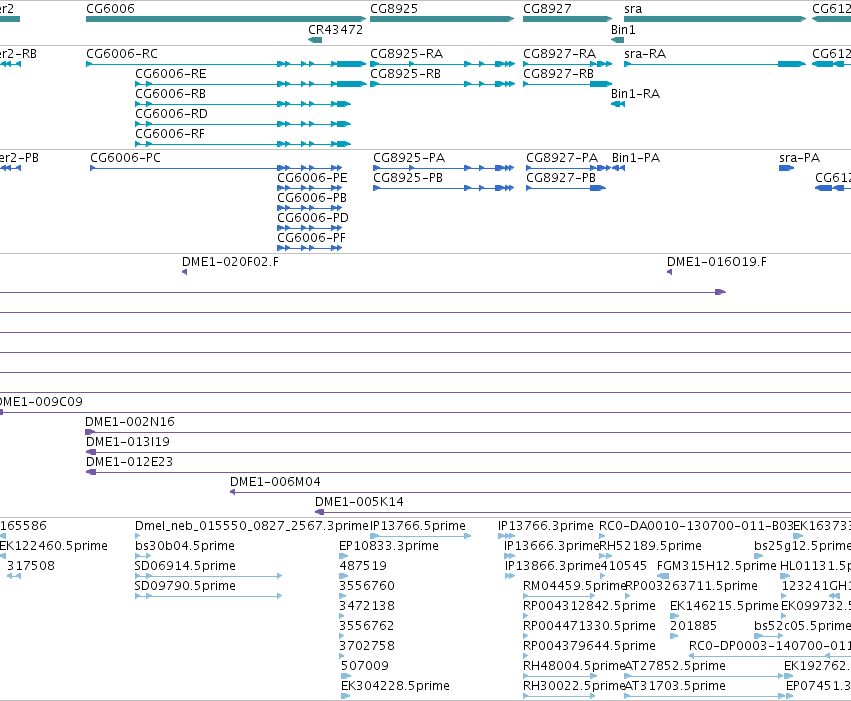Click the small CR43472 gene arrow glyph
The image size is (851, 701).
coord(315,40)
